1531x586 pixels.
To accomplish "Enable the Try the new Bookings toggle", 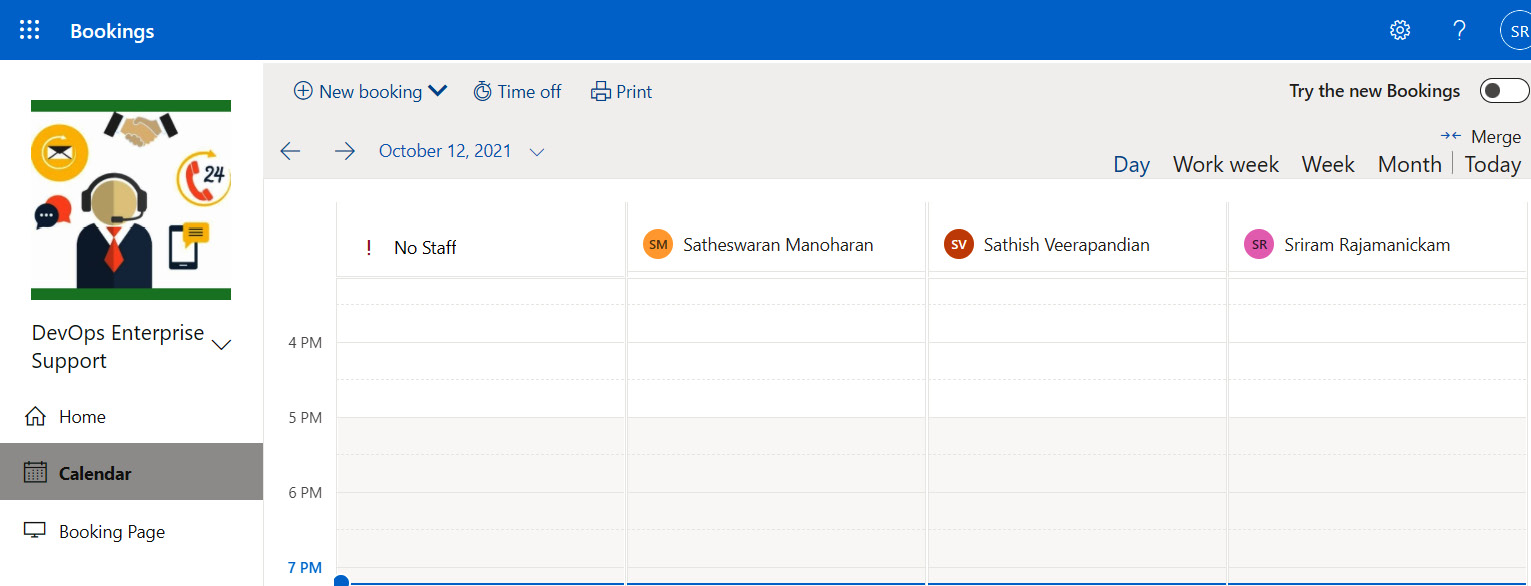I will click(1503, 91).
